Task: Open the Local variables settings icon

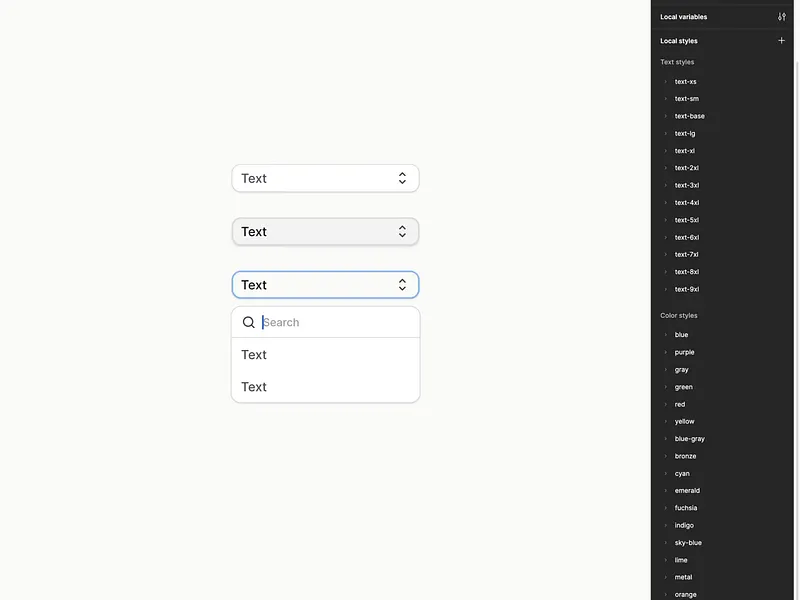Action: [x=782, y=17]
